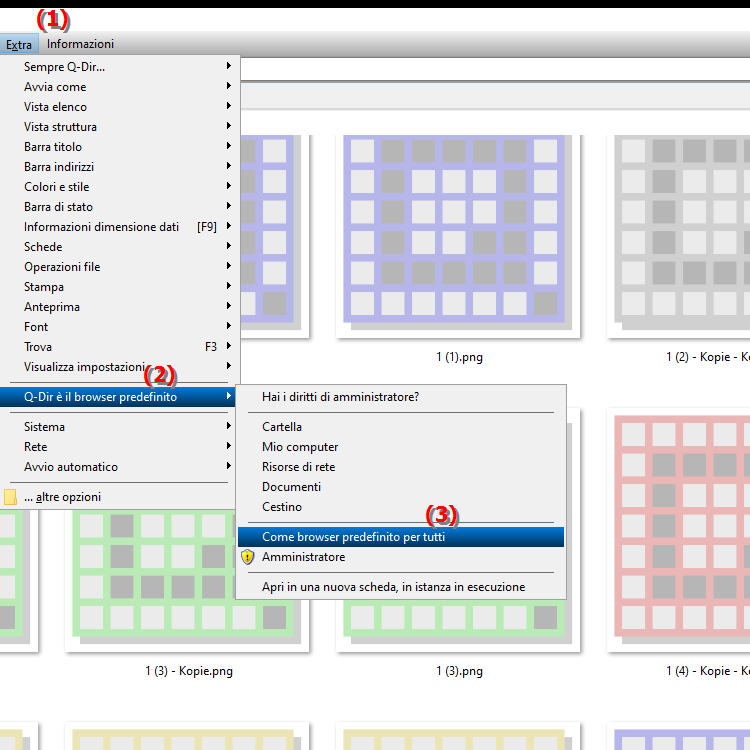Click the Rete submenu arrow
The height and width of the screenshot is (750, 750).
coord(229,446)
